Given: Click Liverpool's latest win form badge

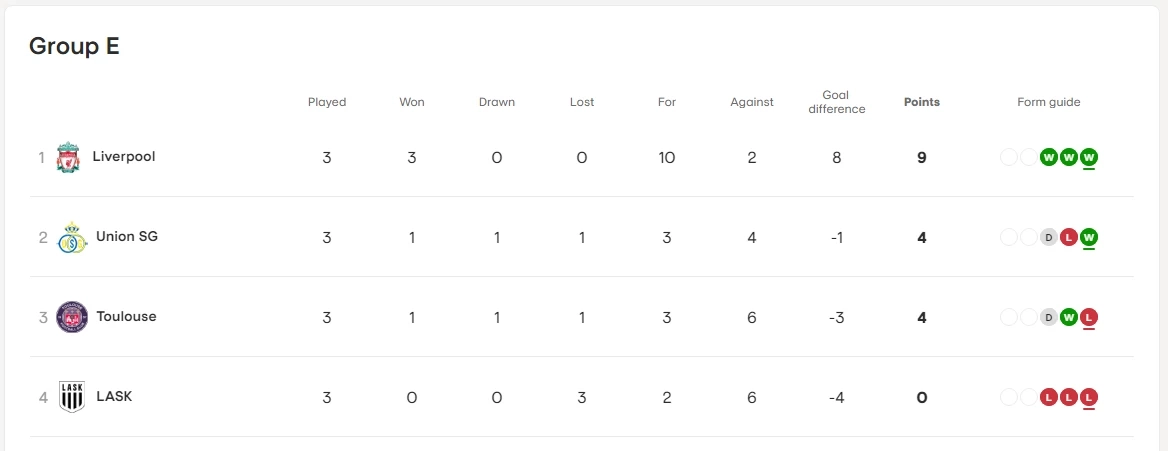Looking at the screenshot, I should tap(1089, 157).
